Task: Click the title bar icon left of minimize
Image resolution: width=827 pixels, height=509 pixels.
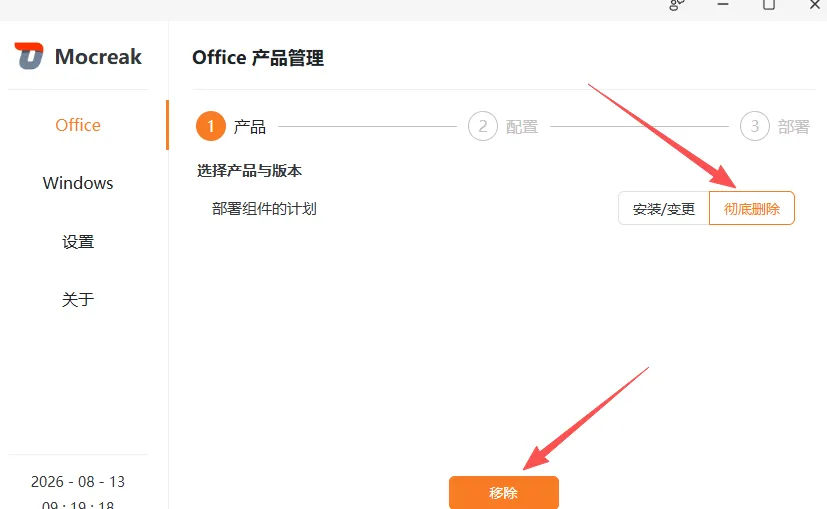Action: pos(677,5)
